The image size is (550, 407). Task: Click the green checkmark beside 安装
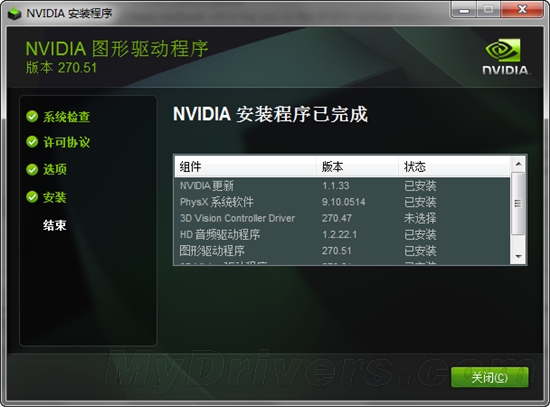[32, 197]
